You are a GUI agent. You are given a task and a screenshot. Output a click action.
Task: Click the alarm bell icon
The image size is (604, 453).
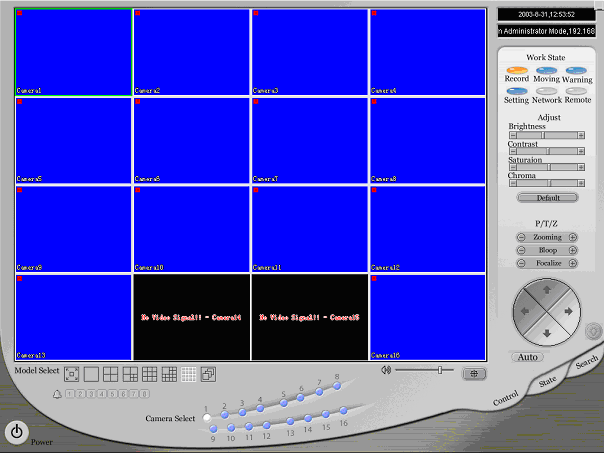(57, 394)
